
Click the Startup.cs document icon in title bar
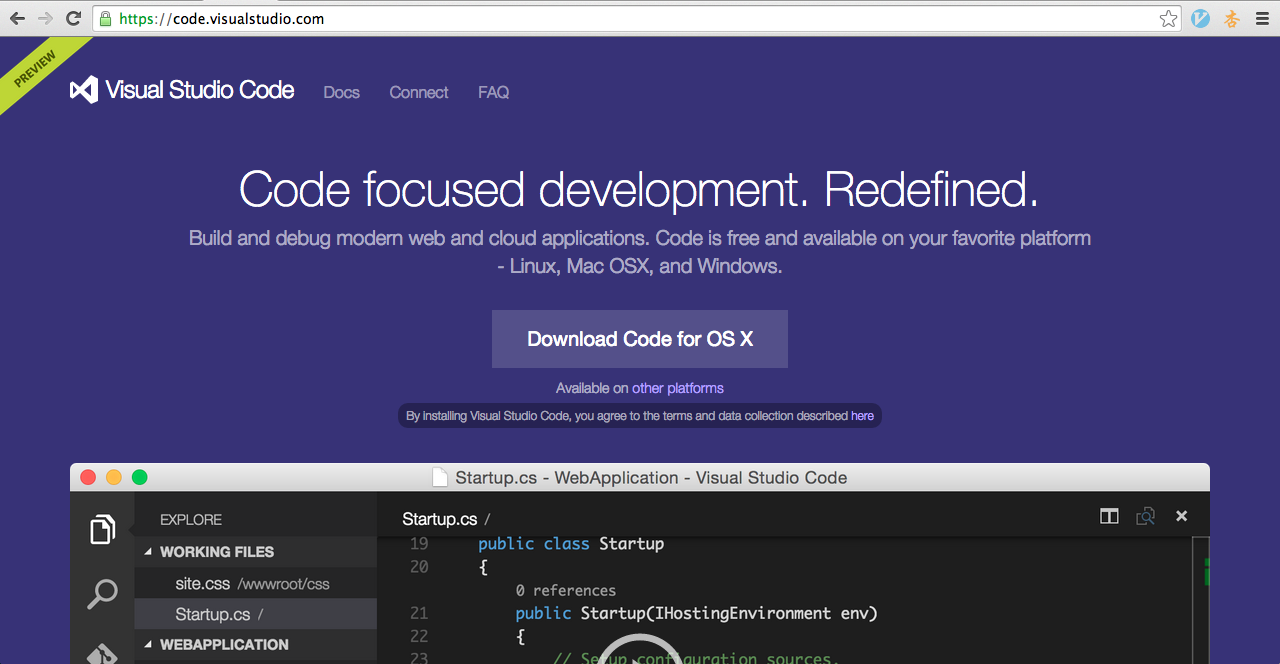[x=440, y=477]
